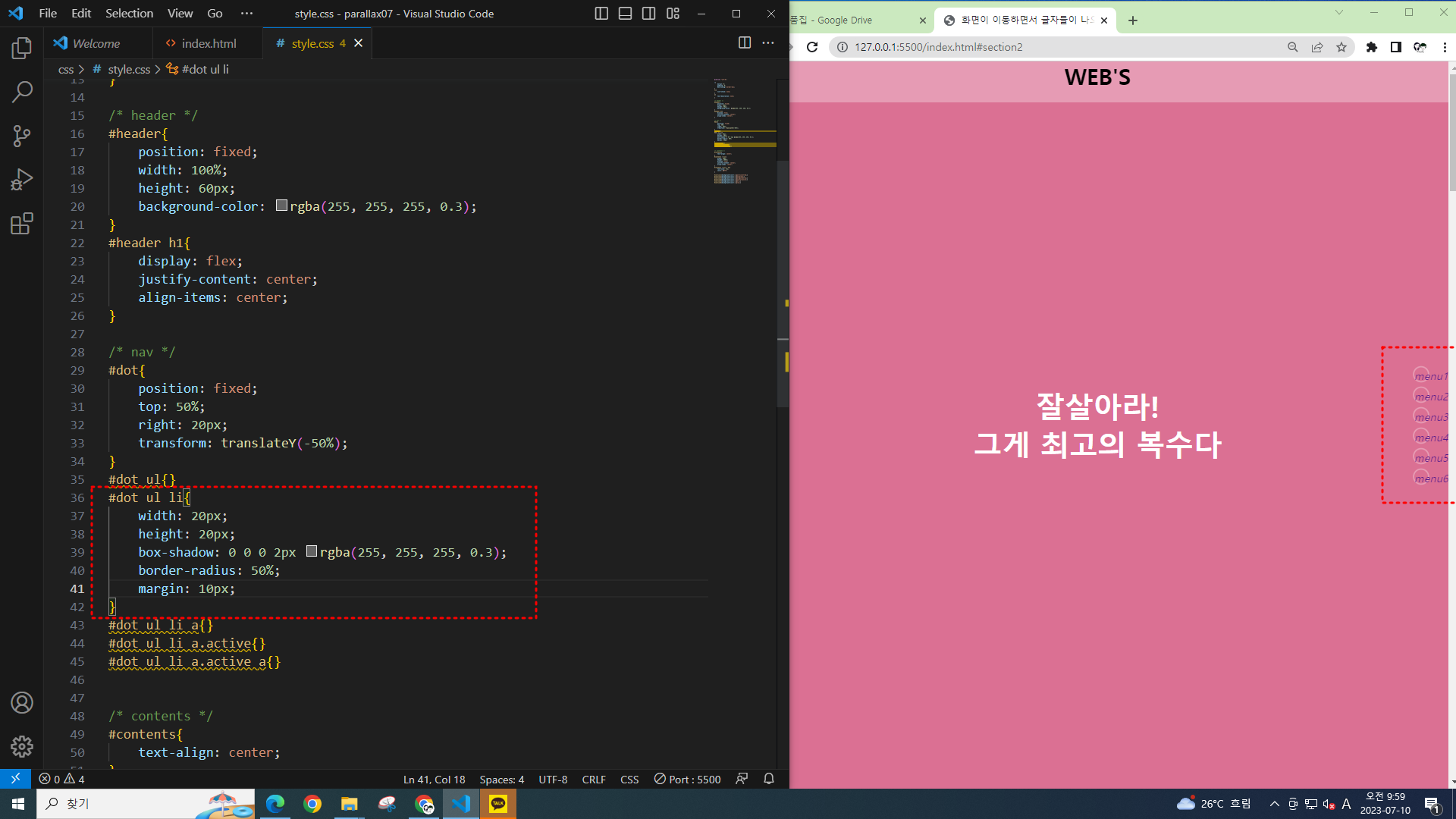Open the Explorer view in activity bar
The width and height of the screenshot is (1456, 819).
[x=22, y=49]
